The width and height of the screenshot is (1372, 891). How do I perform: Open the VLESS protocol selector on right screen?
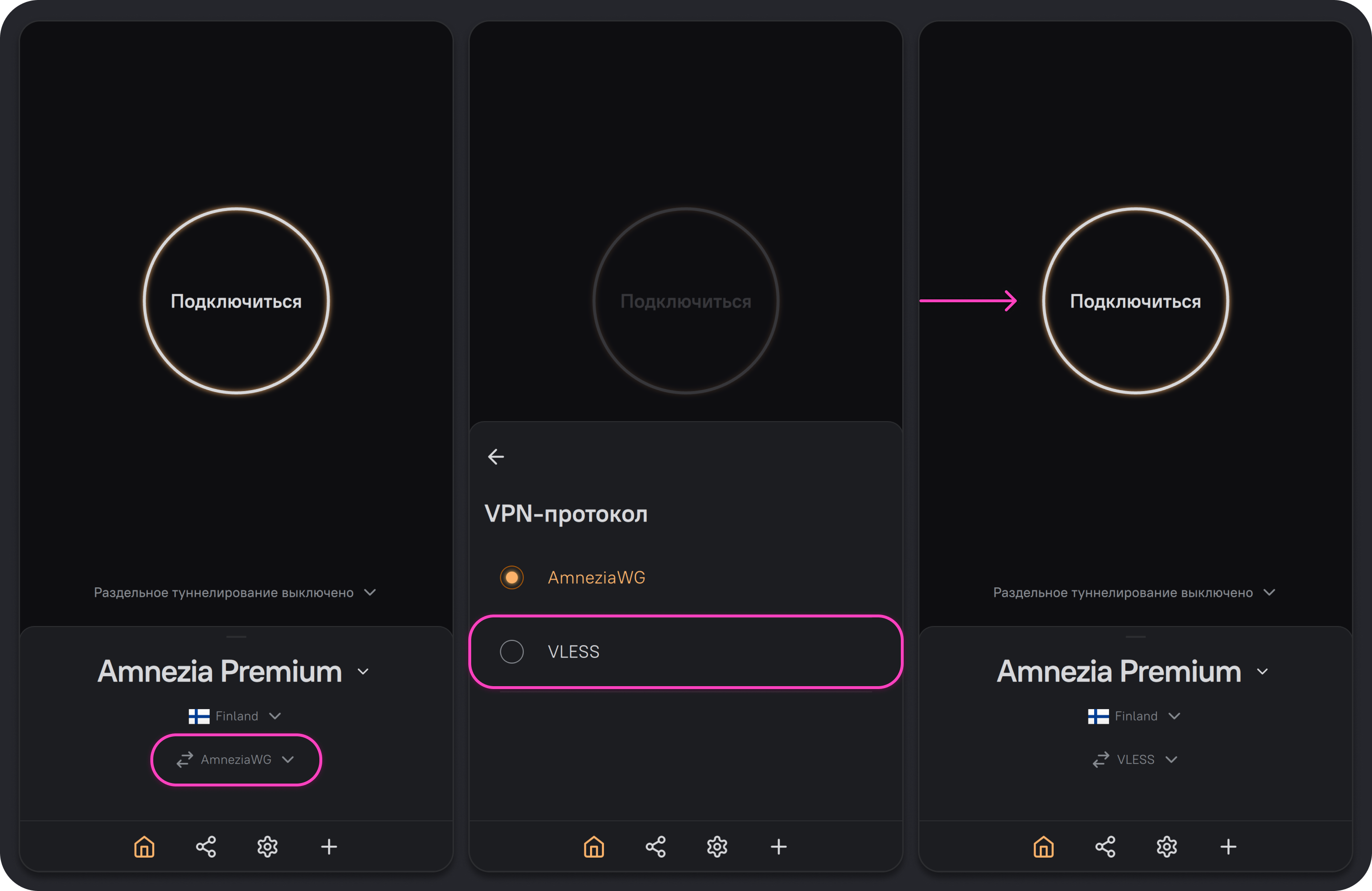pyautogui.click(x=1135, y=760)
